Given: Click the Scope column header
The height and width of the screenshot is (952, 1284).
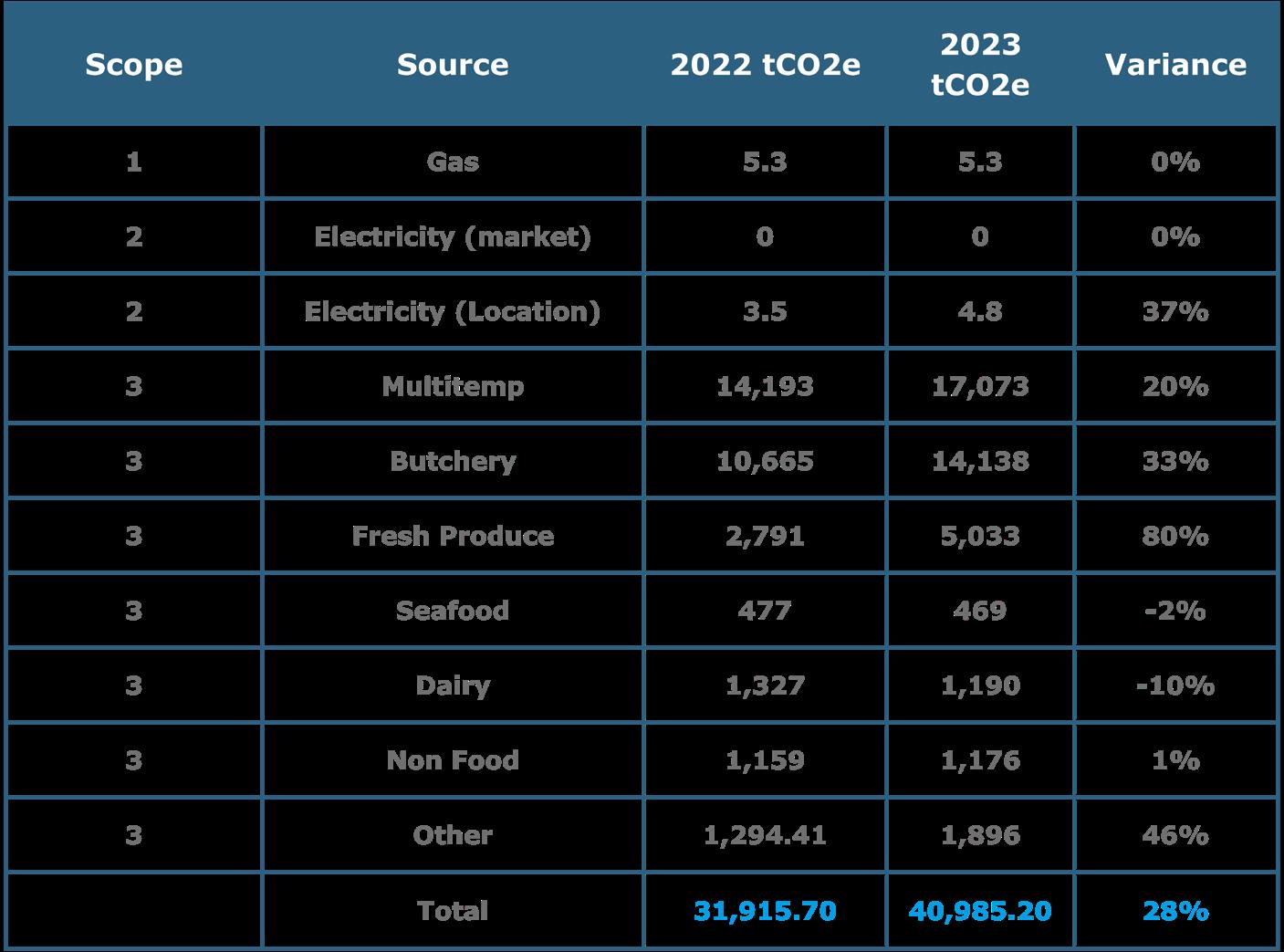Looking at the screenshot, I should tap(133, 65).
